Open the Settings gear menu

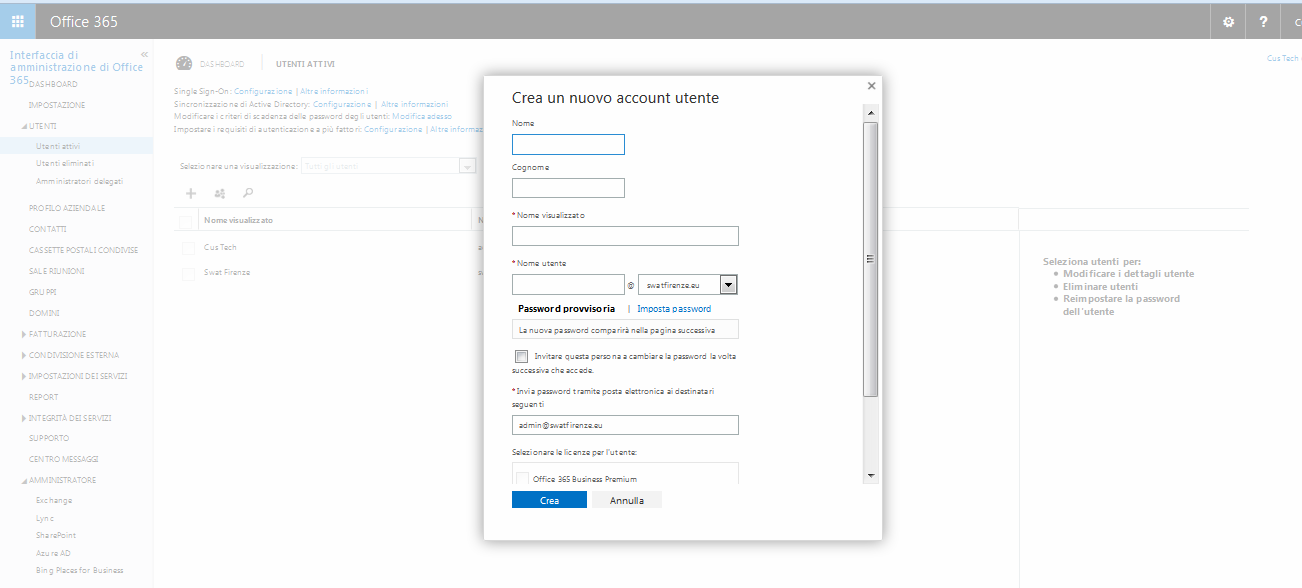[x=1228, y=20]
